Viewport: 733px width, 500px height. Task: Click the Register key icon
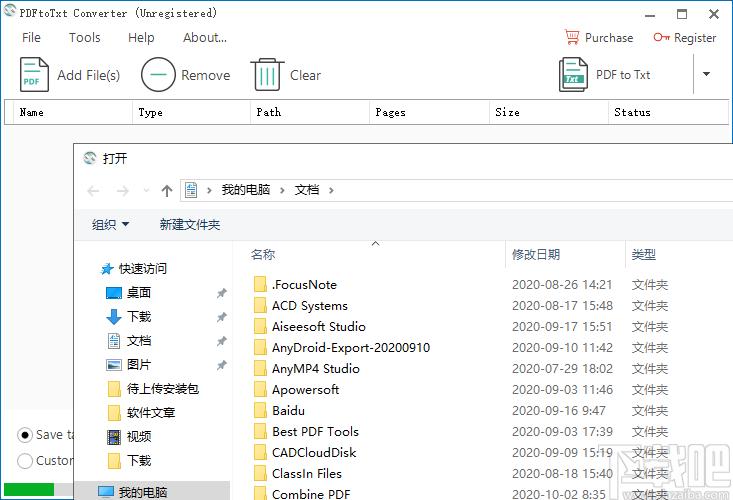(x=661, y=37)
